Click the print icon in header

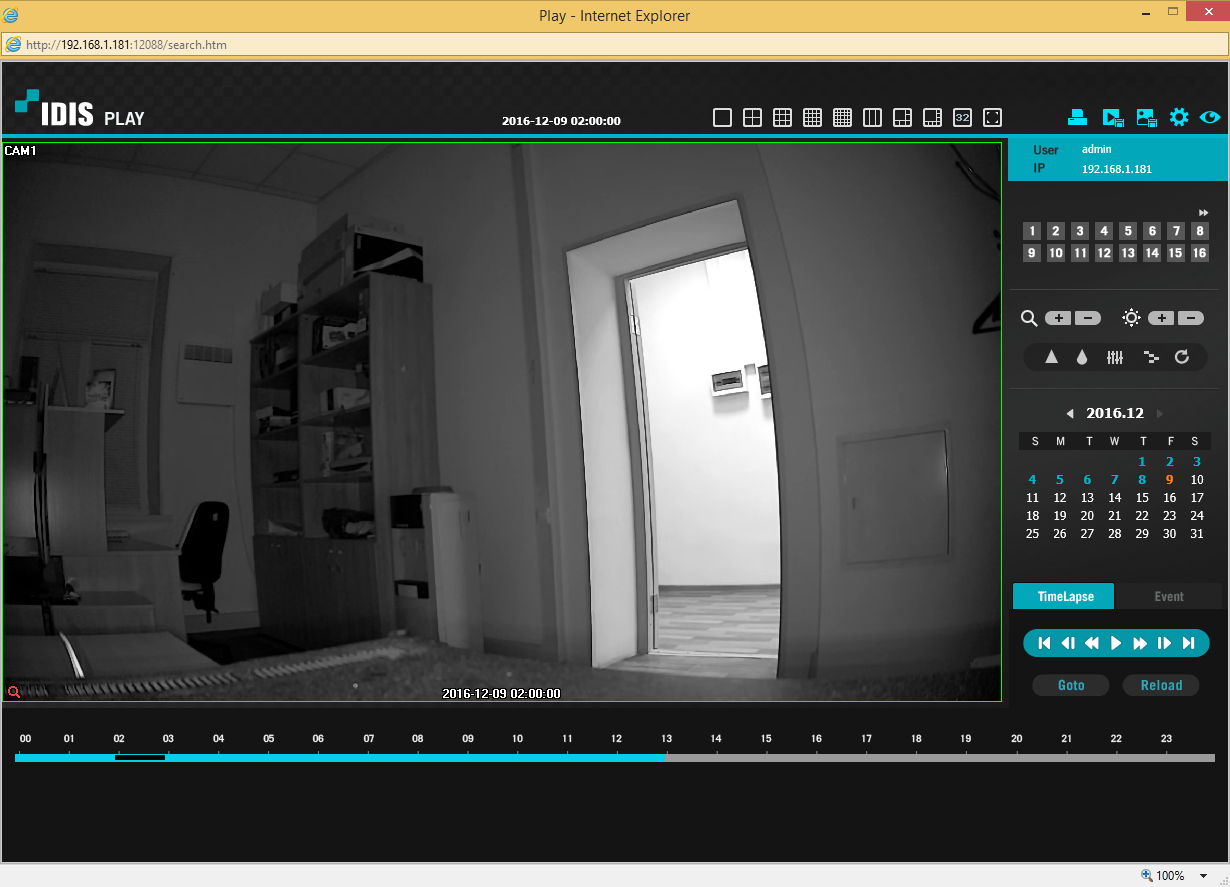(1077, 117)
